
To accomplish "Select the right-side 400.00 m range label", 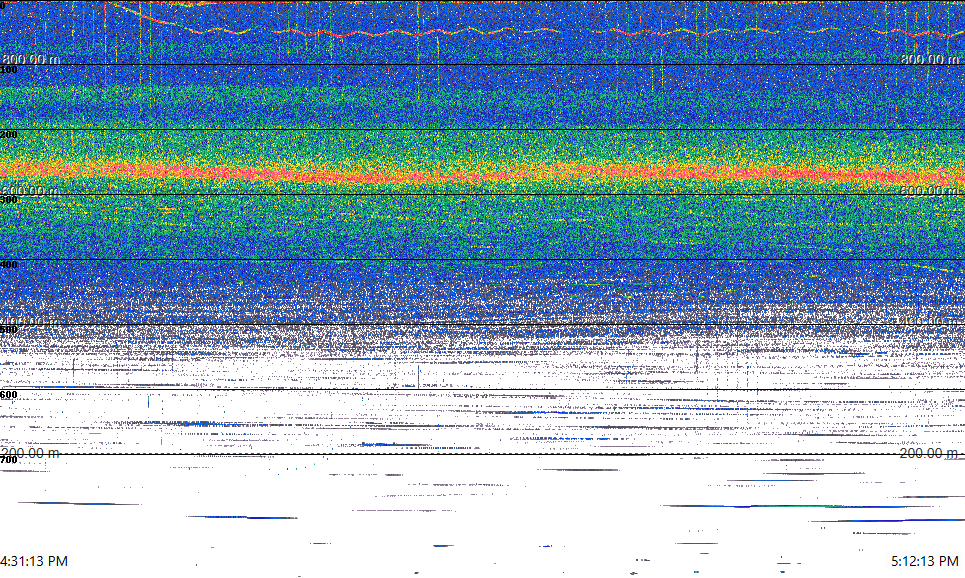I will [929, 321].
